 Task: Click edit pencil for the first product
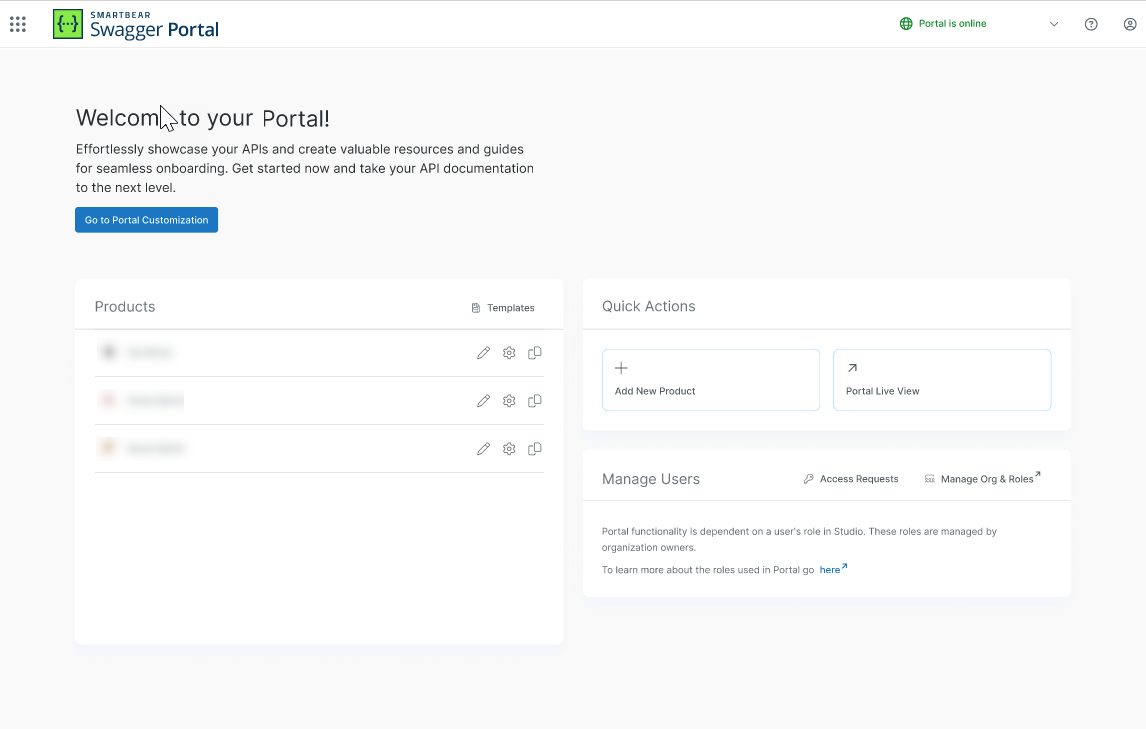click(483, 353)
